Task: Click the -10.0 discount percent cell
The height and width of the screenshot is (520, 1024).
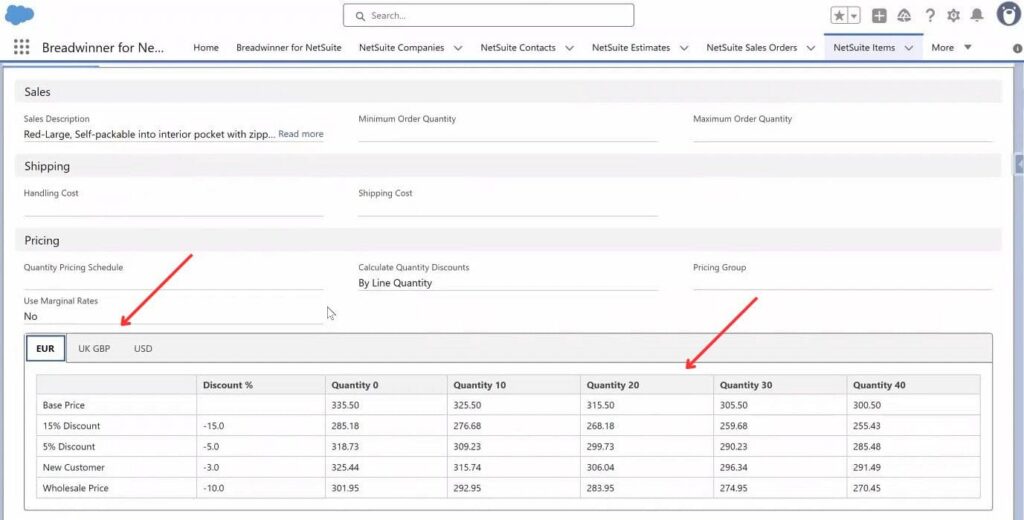Action: click(261, 488)
